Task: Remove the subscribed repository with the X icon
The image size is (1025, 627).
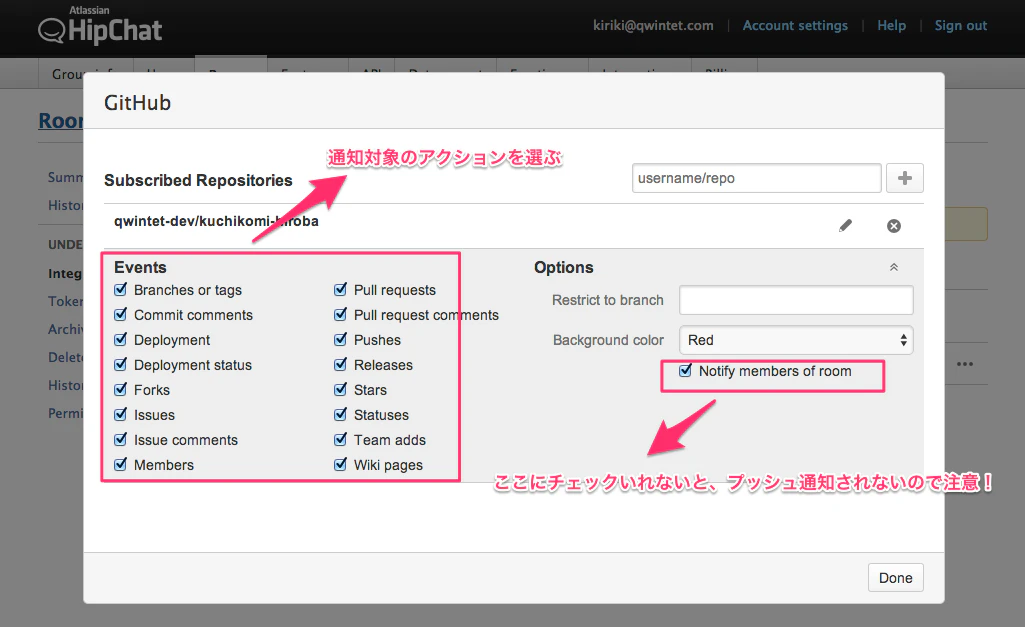Action: pyautogui.click(x=894, y=226)
